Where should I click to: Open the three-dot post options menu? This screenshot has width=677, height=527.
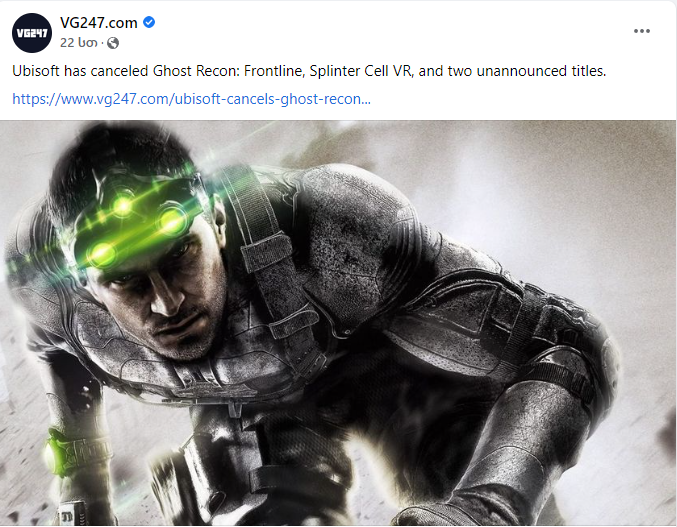[x=642, y=31]
